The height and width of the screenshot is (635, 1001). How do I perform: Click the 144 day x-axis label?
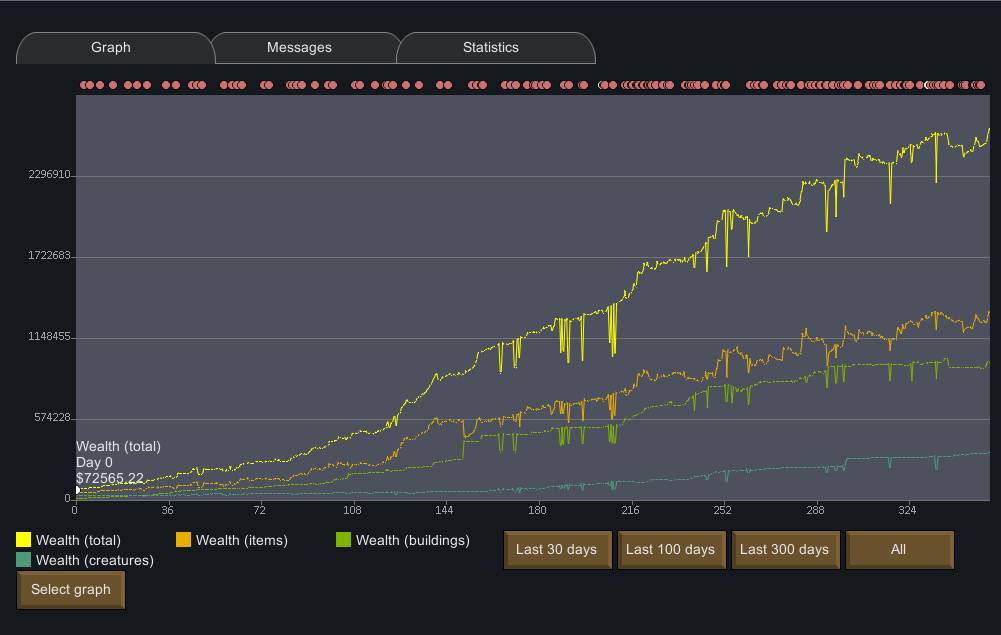tap(444, 510)
